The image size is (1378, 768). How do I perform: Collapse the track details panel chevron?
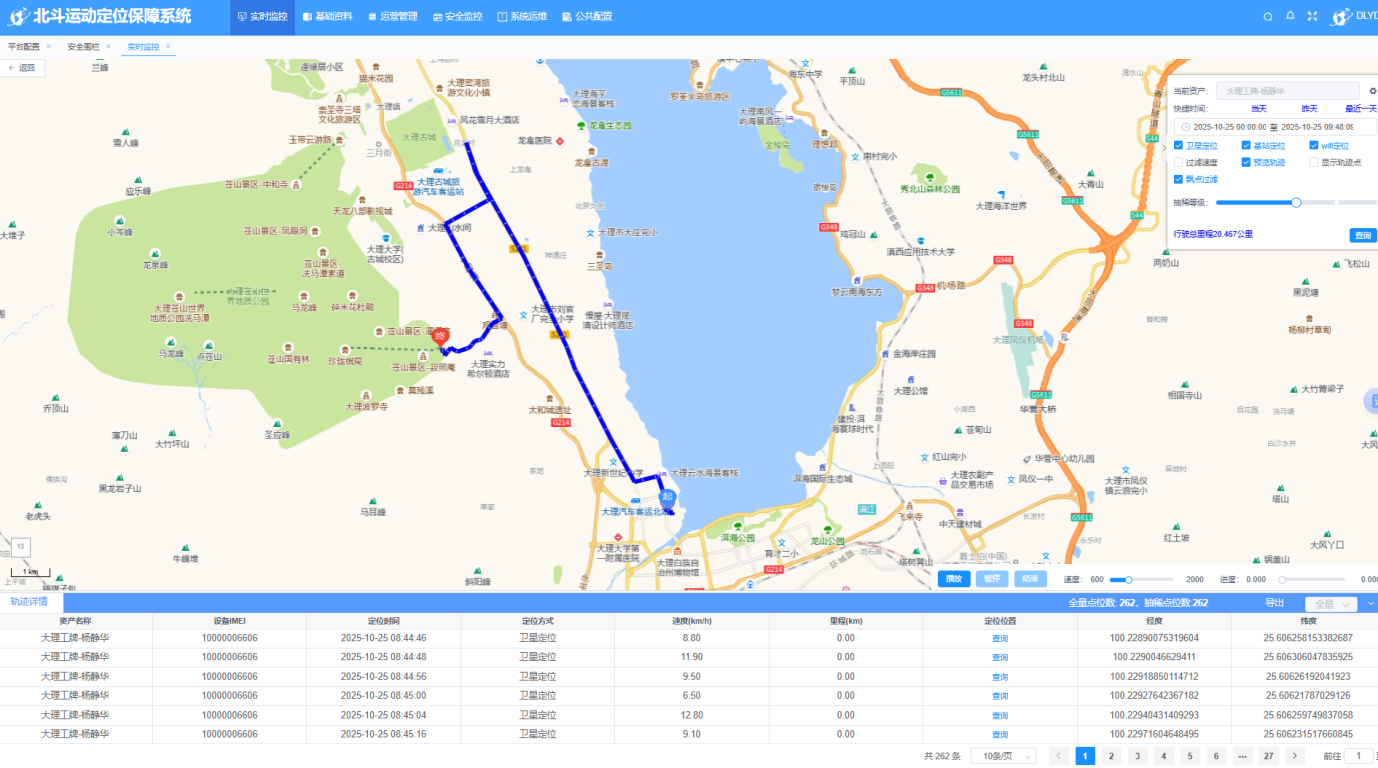pos(1371,604)
